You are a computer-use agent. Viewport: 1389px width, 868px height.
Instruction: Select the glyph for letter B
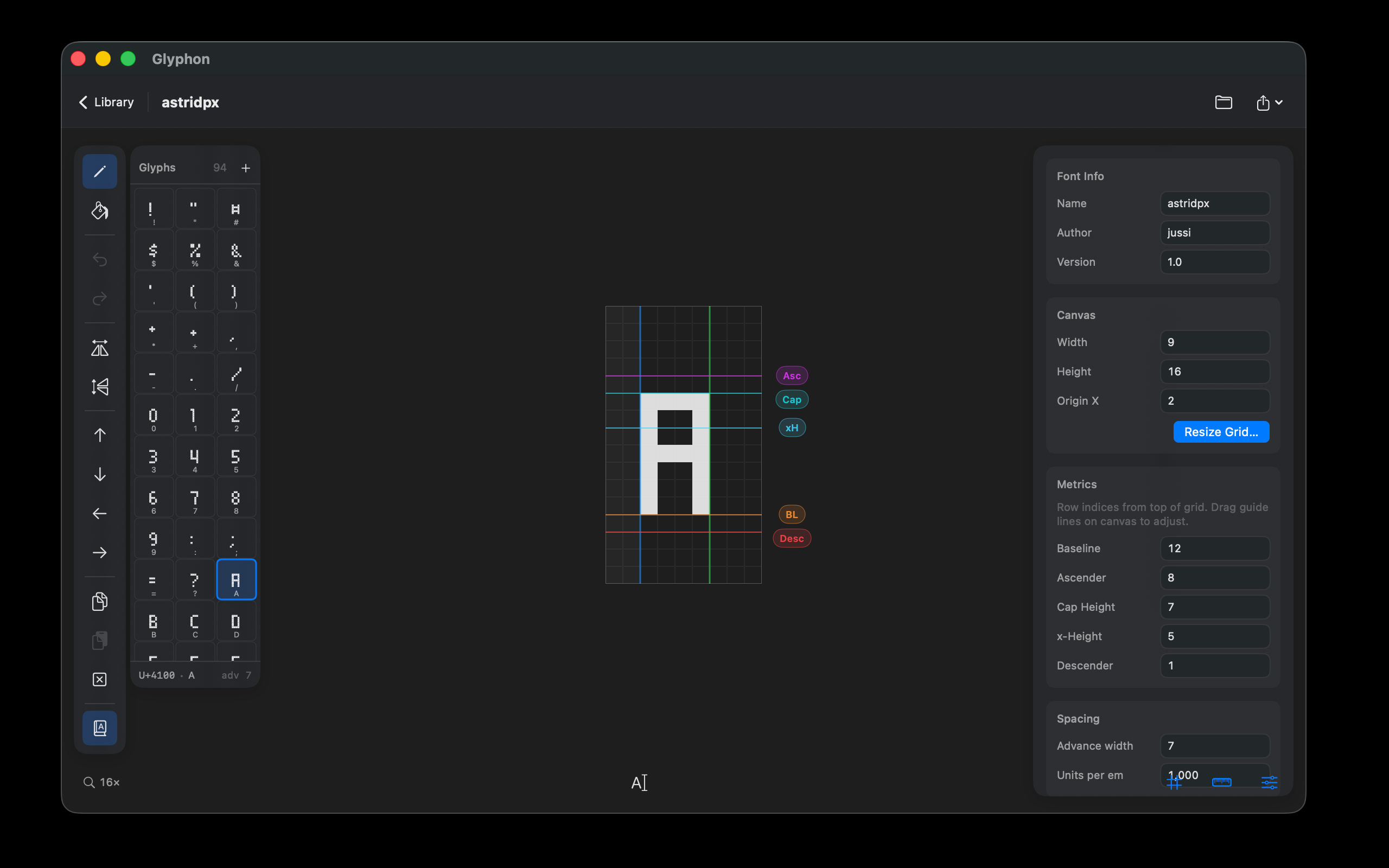click(x=154, y=621)
